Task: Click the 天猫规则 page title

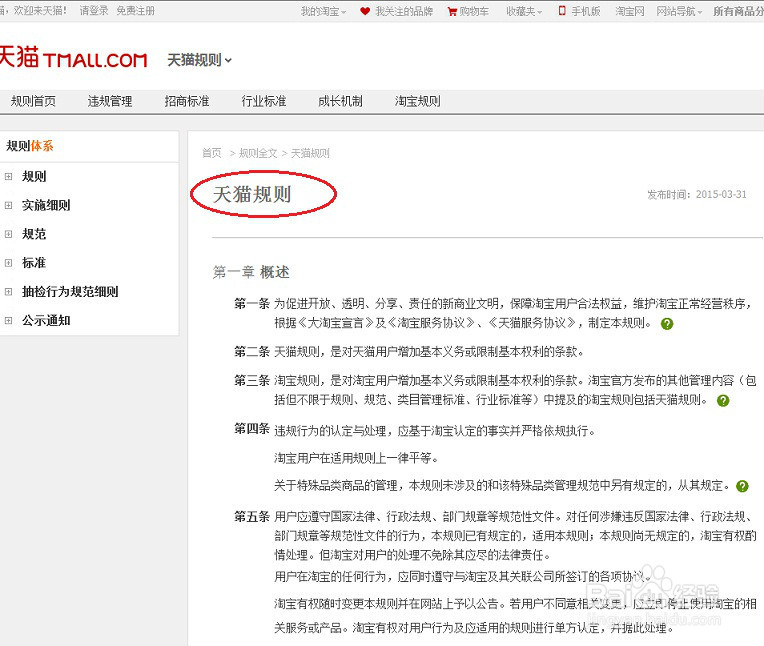Action: (x=252, y=194)
